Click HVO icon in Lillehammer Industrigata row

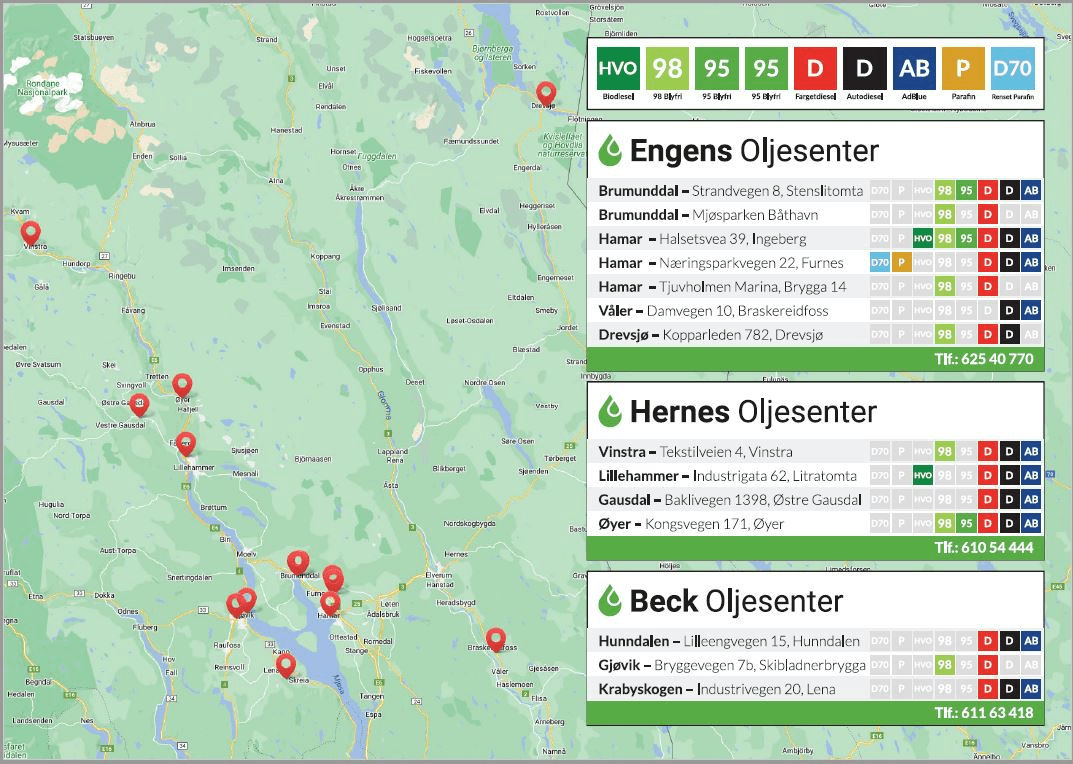(x=922, y=475)
